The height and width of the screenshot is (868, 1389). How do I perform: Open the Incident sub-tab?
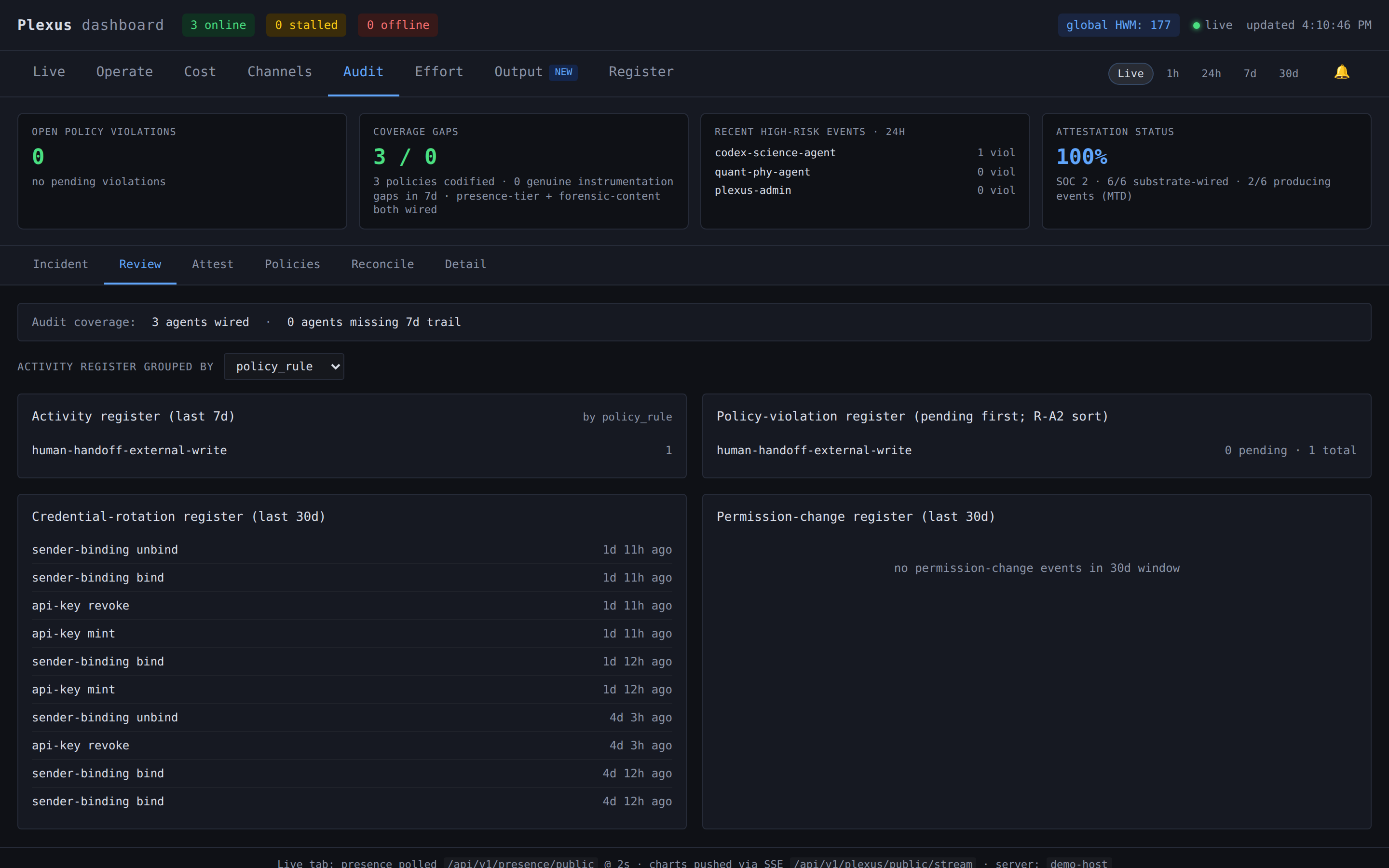coord(60,264)
